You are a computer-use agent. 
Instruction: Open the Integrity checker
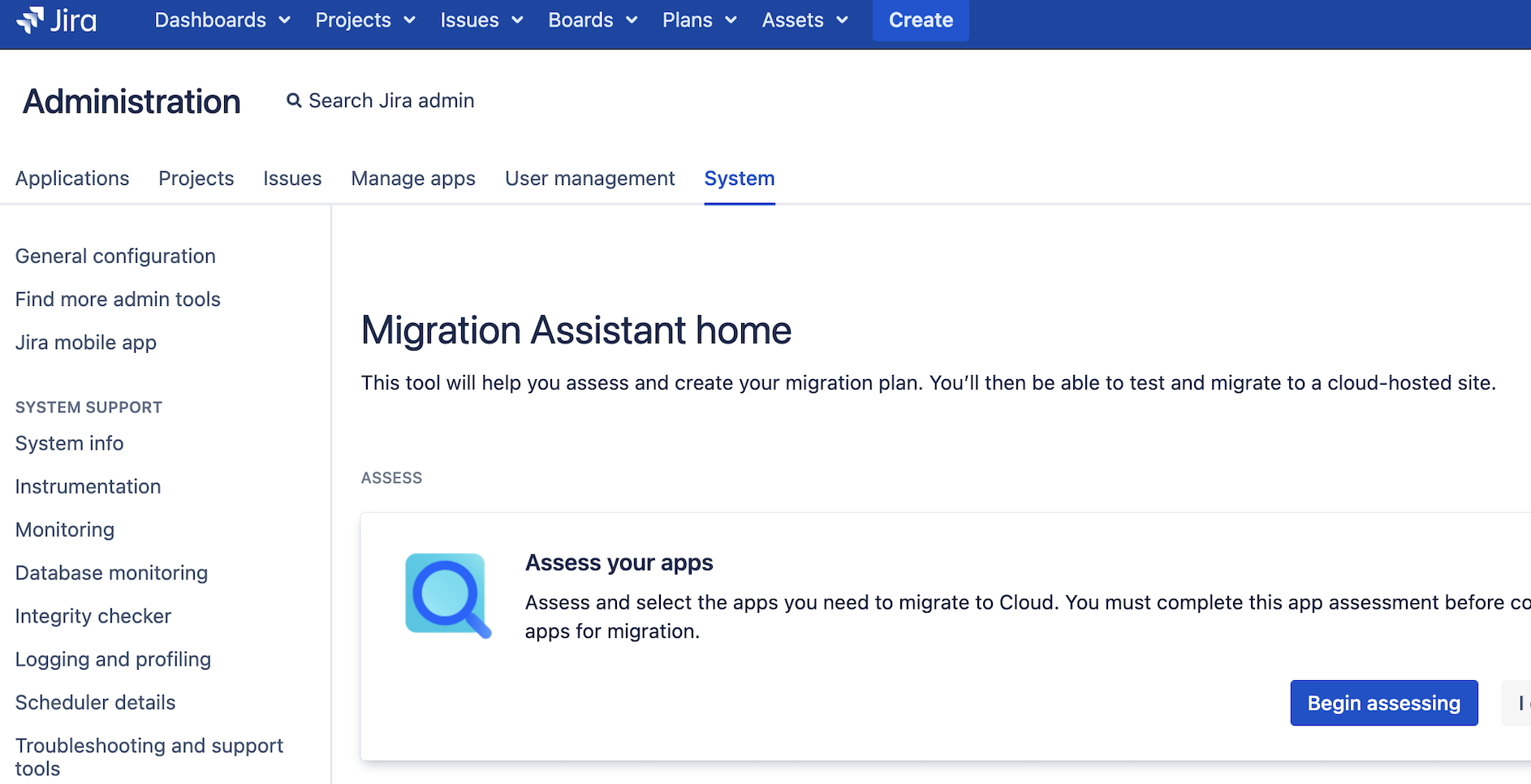93,615
